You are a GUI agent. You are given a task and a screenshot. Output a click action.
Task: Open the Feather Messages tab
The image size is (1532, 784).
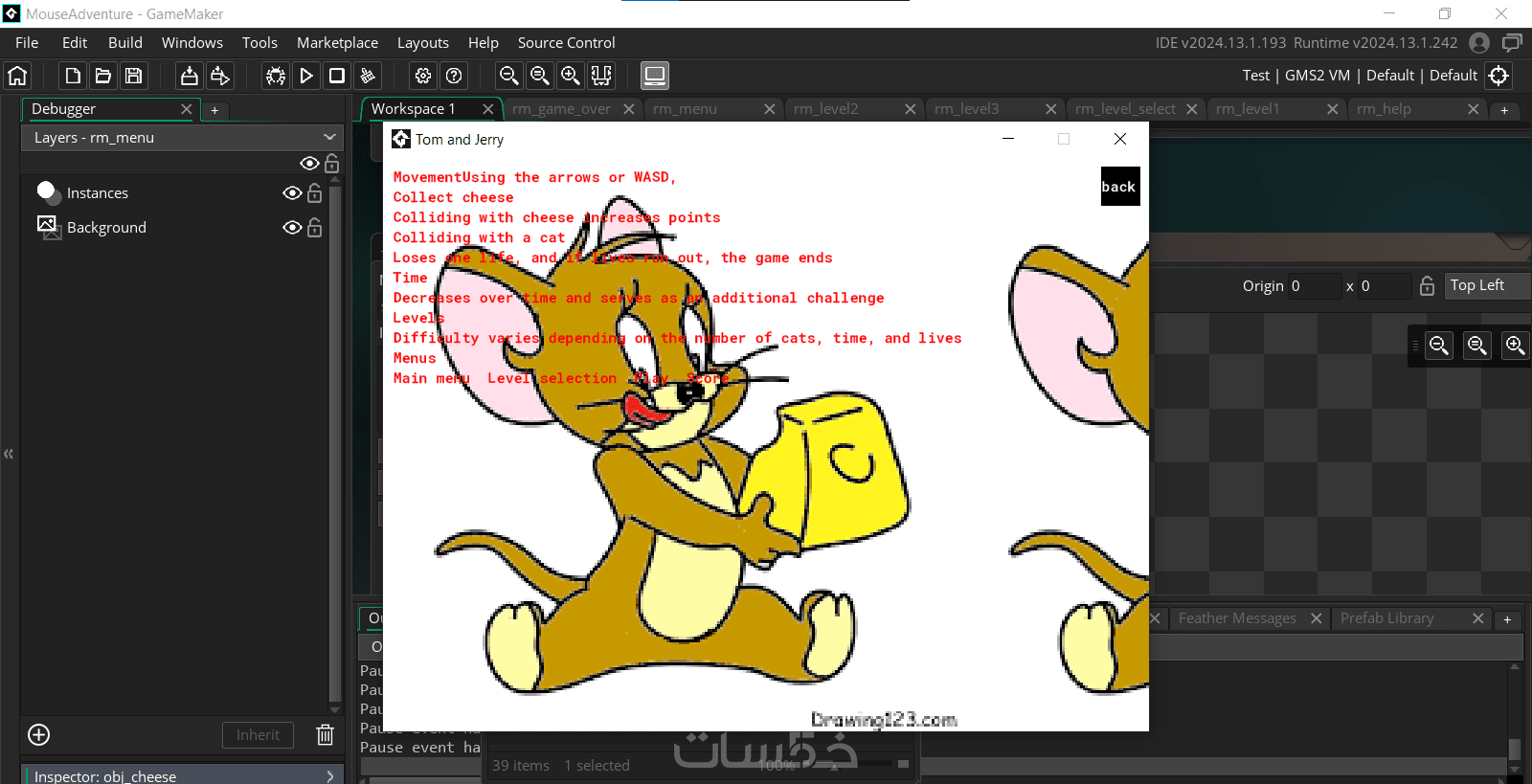[1237, 618]
